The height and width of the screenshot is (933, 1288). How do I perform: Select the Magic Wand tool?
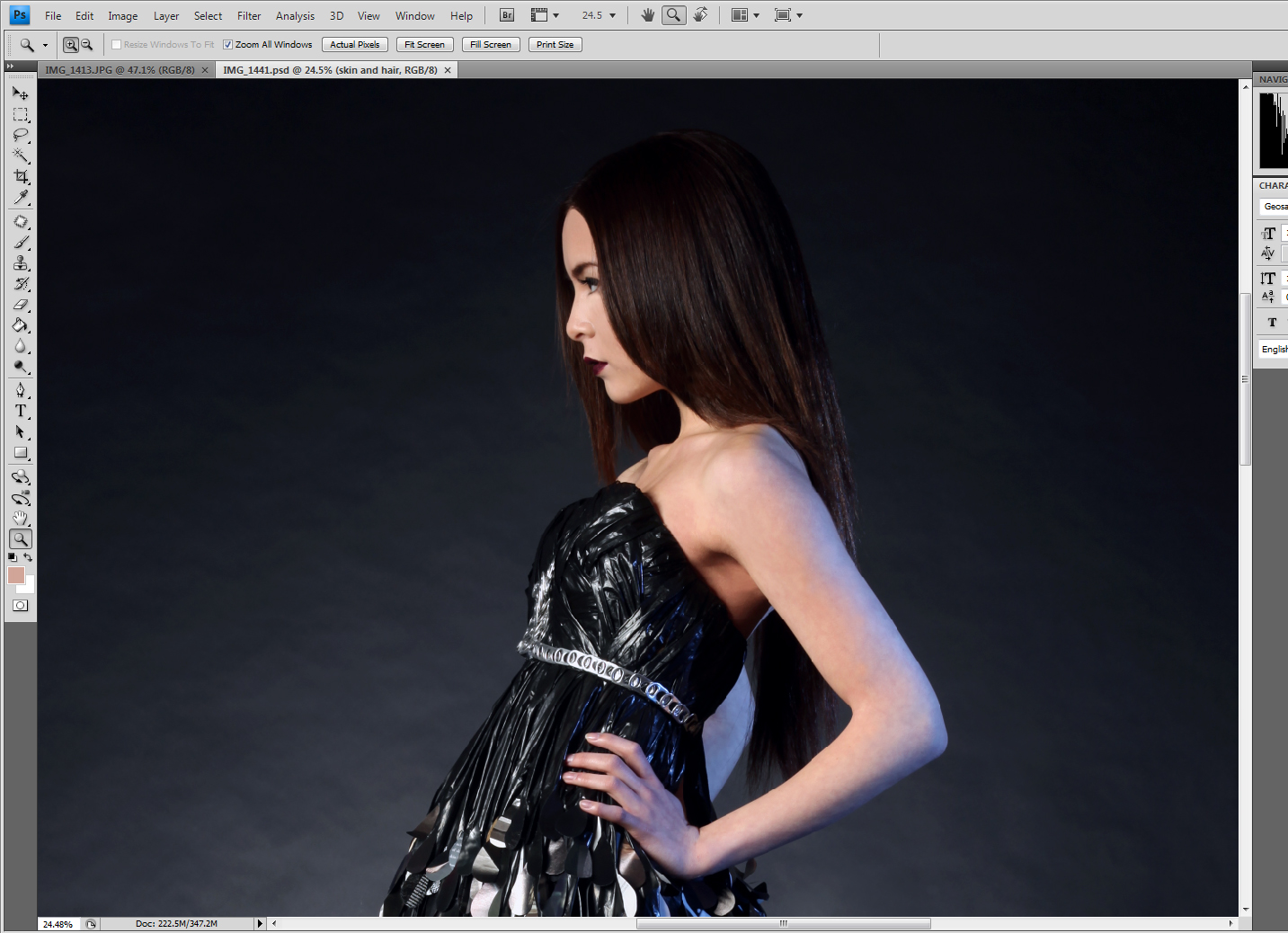pos(20,155)
